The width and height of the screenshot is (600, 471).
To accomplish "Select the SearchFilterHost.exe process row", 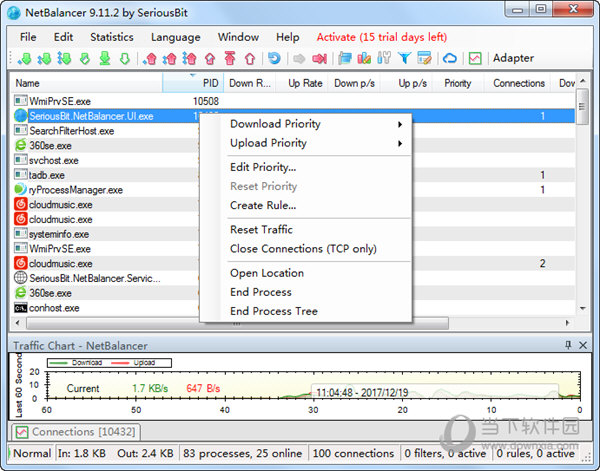I will [x=293, y=131].
